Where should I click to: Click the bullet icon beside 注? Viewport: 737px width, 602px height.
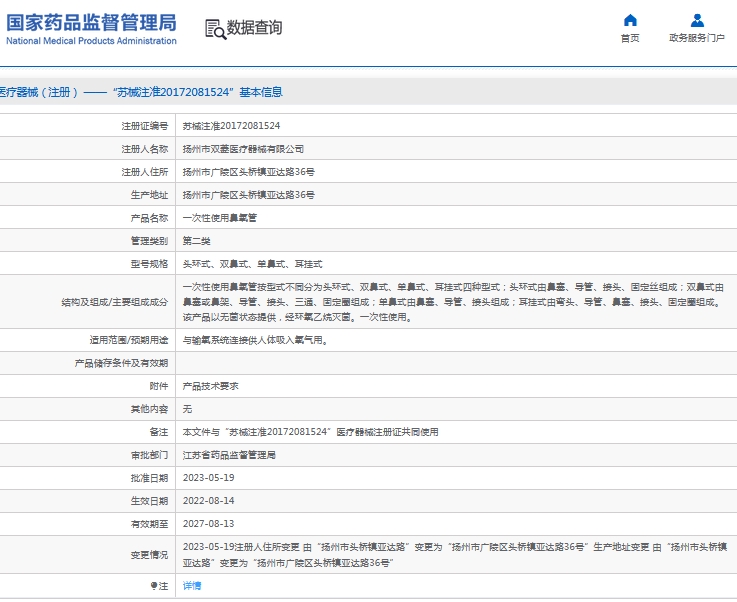(x=154, y=586)
